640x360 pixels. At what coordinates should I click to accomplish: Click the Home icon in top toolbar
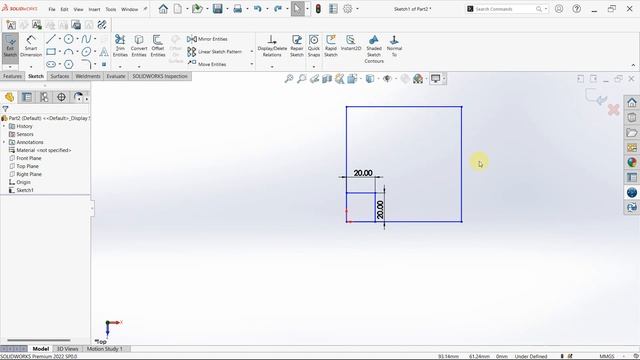[x=163, y=9]
